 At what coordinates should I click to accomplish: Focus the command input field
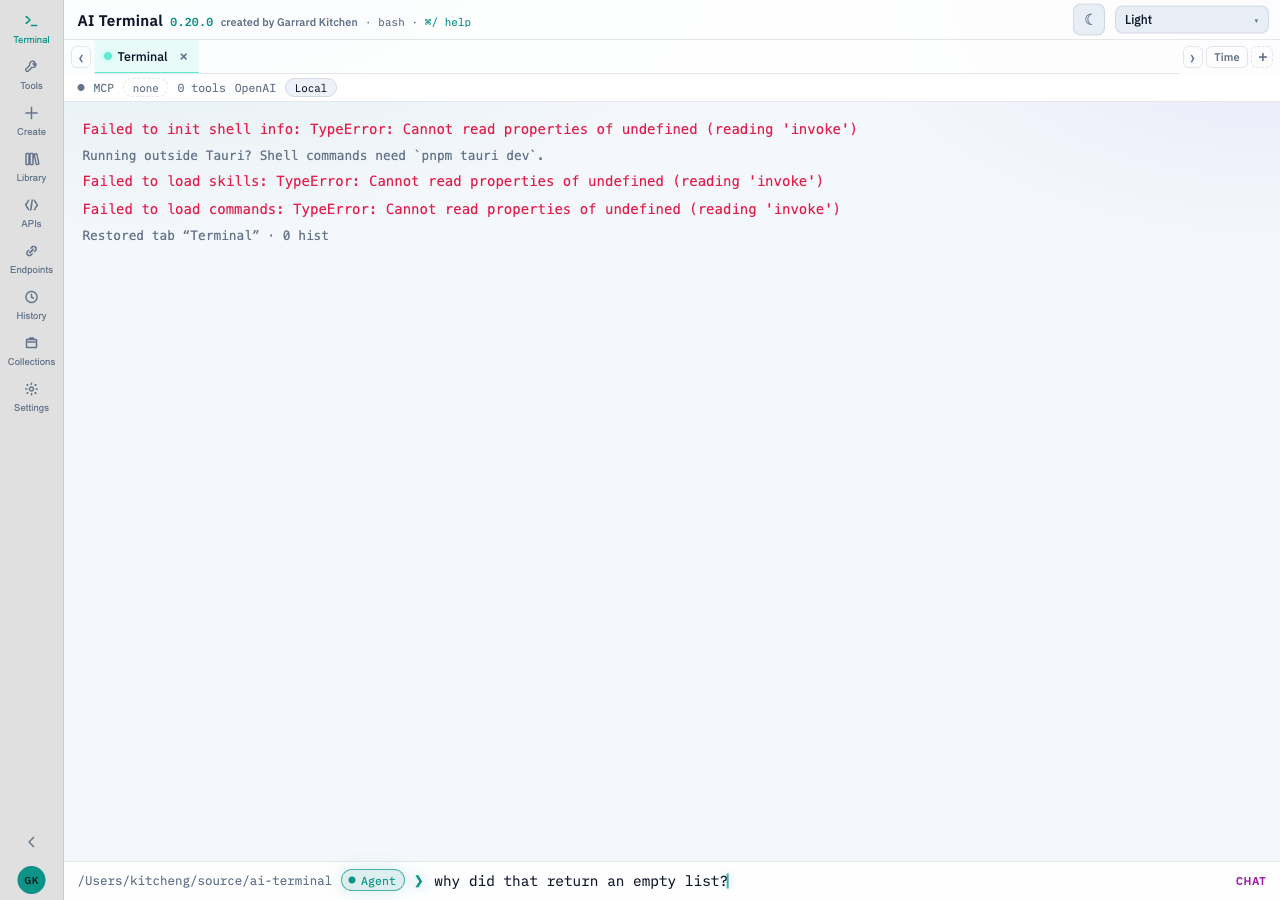pyautogui.click(x=830, y=881)
